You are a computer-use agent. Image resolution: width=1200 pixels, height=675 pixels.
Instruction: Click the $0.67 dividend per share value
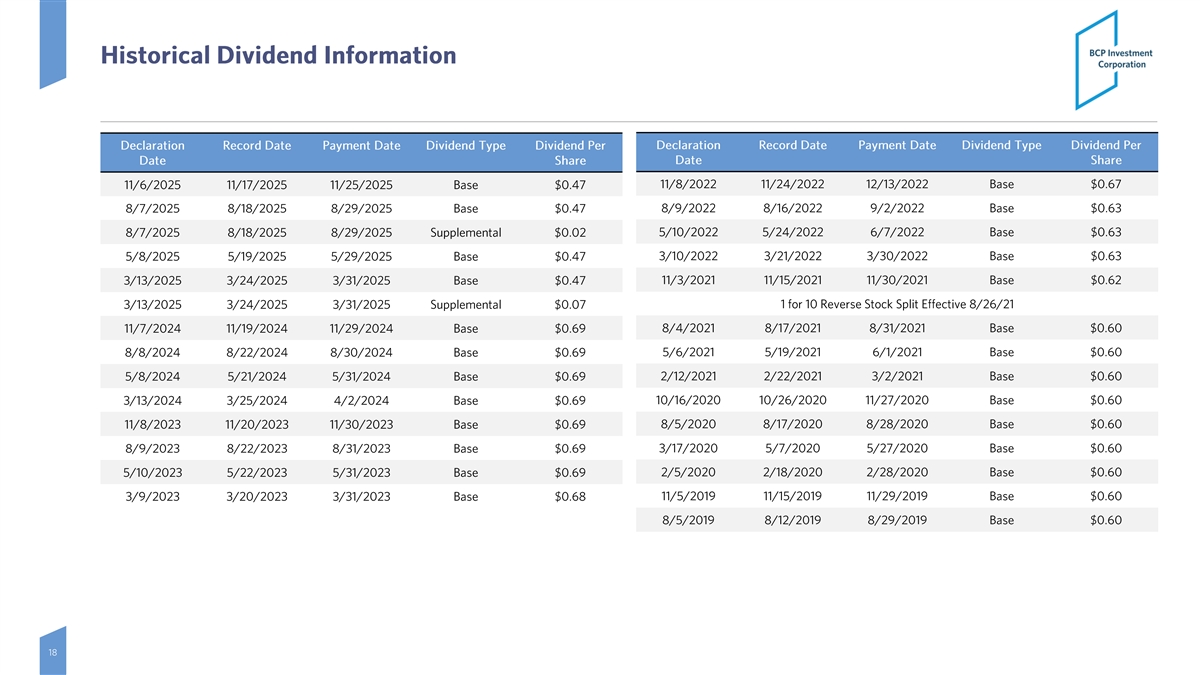click(x=1105, y=184)
